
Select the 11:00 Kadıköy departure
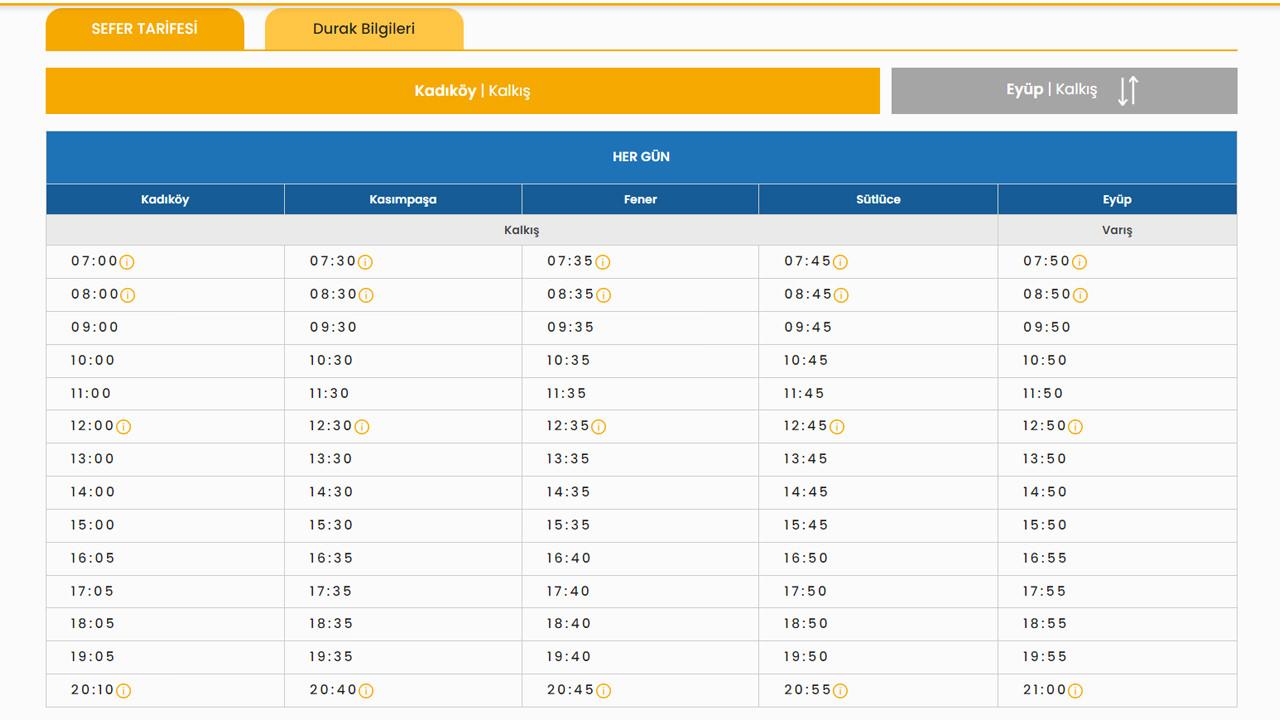tap(91, 393)
